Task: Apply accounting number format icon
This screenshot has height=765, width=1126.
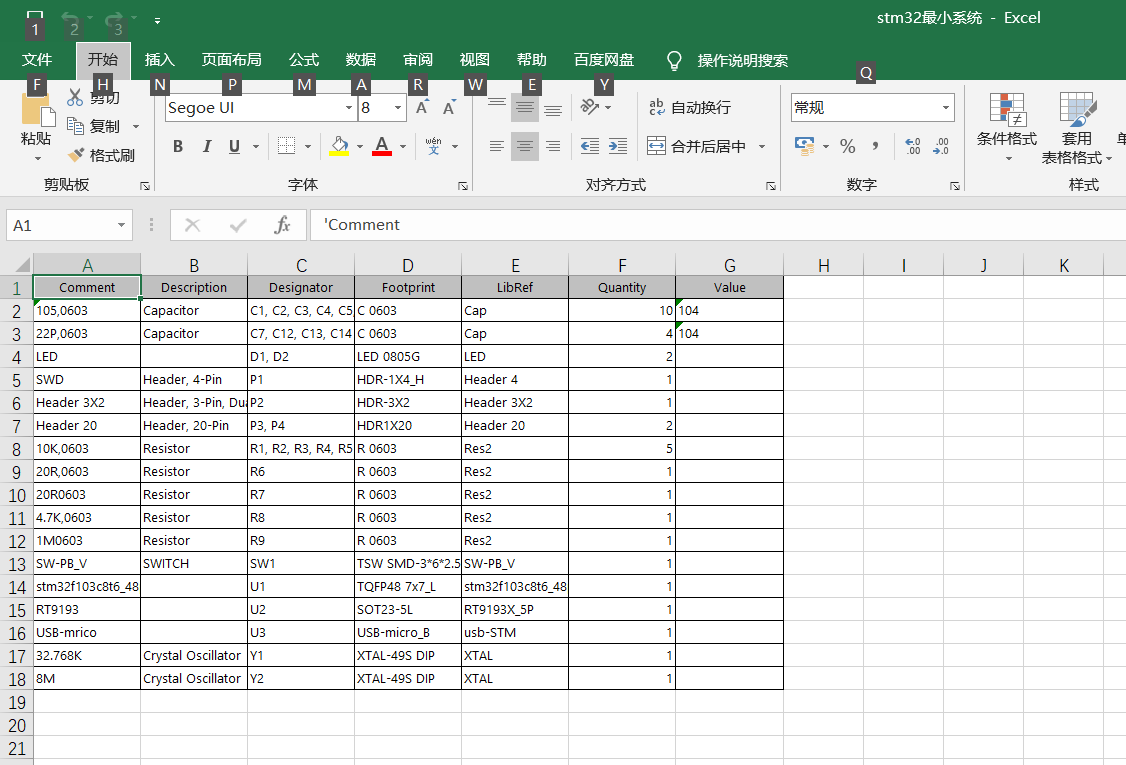Action: point(804,147)
